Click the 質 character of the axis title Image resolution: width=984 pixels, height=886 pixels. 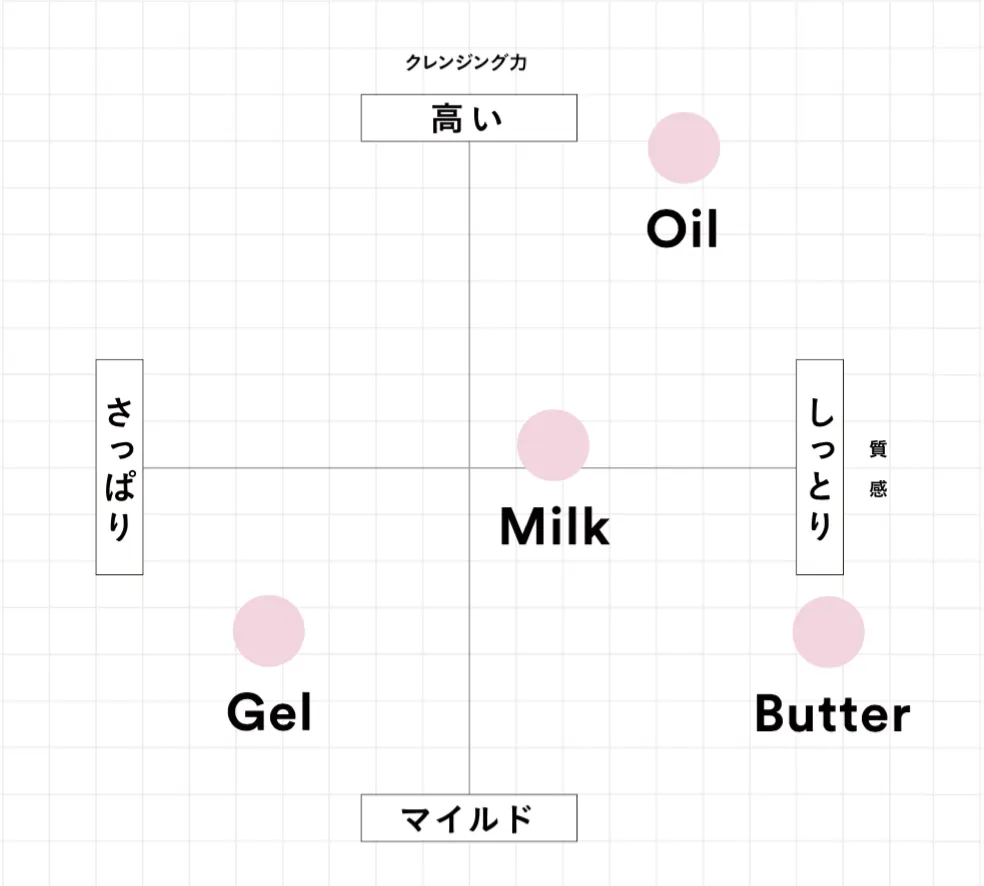coord(878,449)
